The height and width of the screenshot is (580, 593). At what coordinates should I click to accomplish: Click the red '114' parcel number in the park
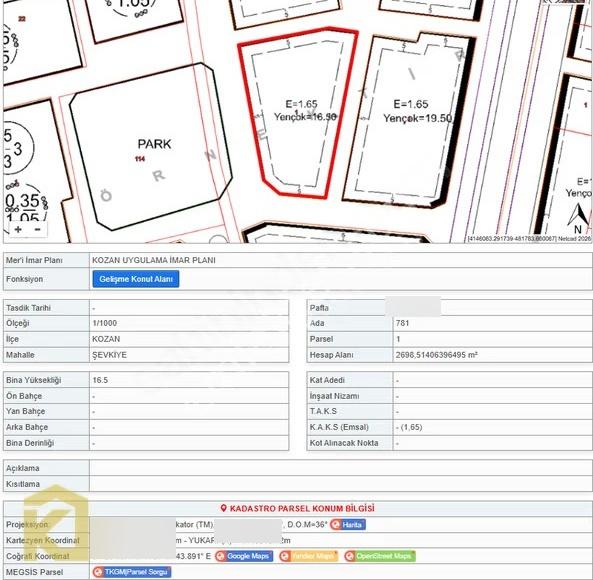click(140, 159)
